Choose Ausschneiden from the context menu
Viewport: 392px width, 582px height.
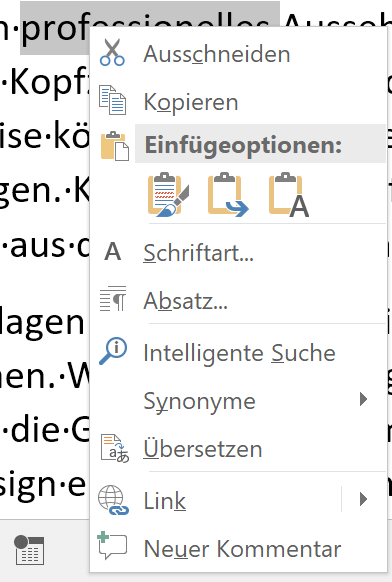[x=238, y=53]
